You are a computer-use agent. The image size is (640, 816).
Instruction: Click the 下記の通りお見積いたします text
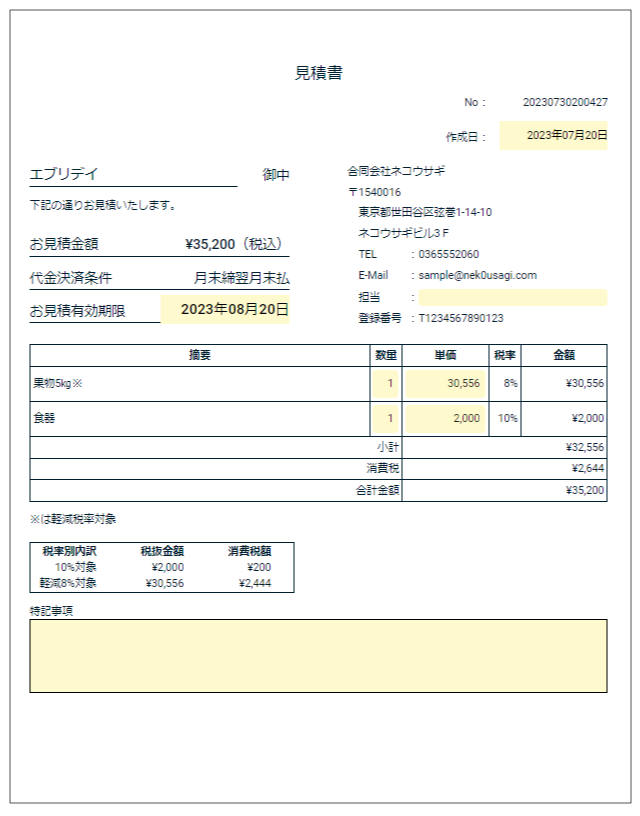pyautogui.click(x=103, y=206)
